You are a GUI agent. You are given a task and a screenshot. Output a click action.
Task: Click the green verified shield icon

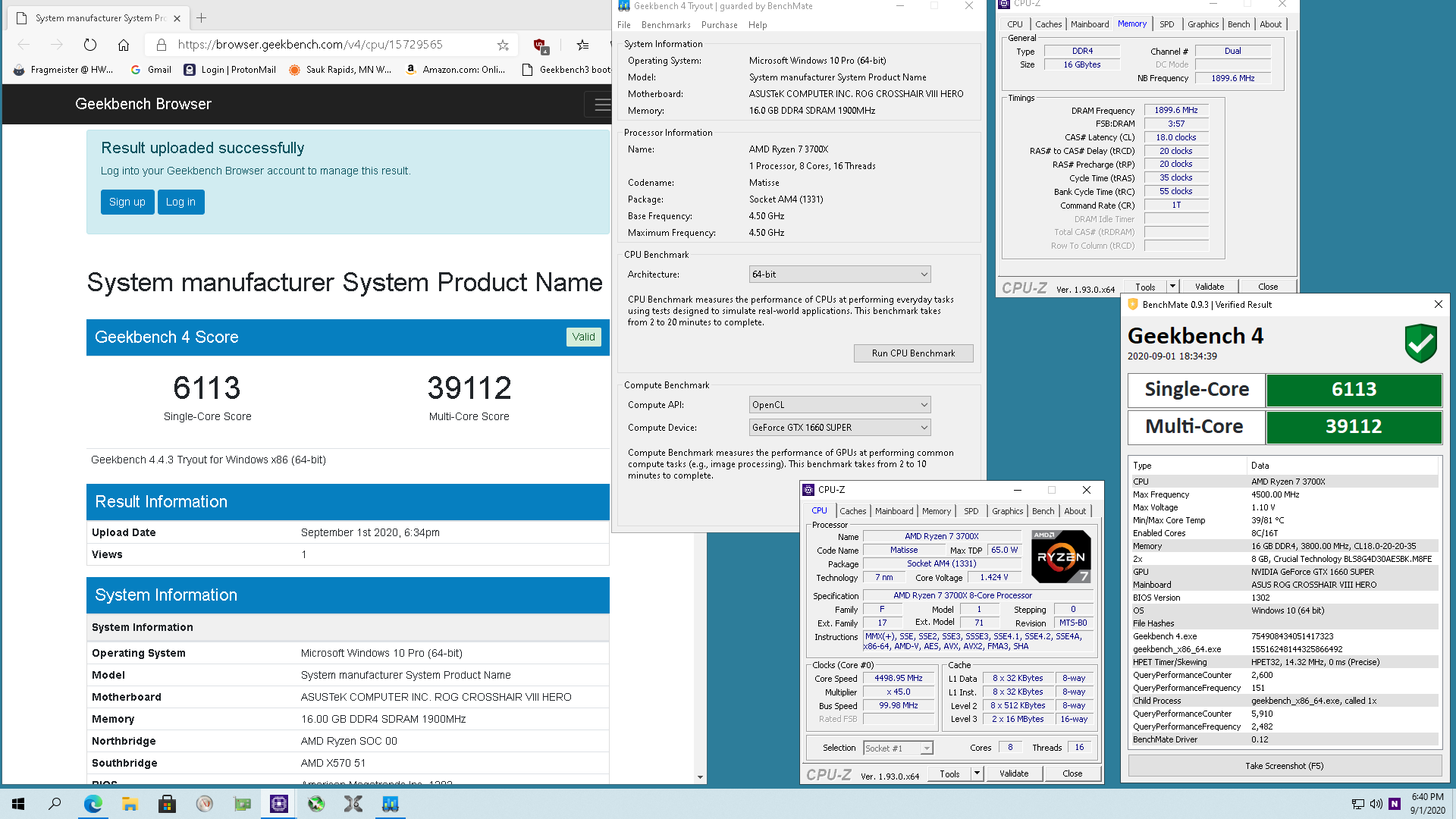pos(1420,343)
